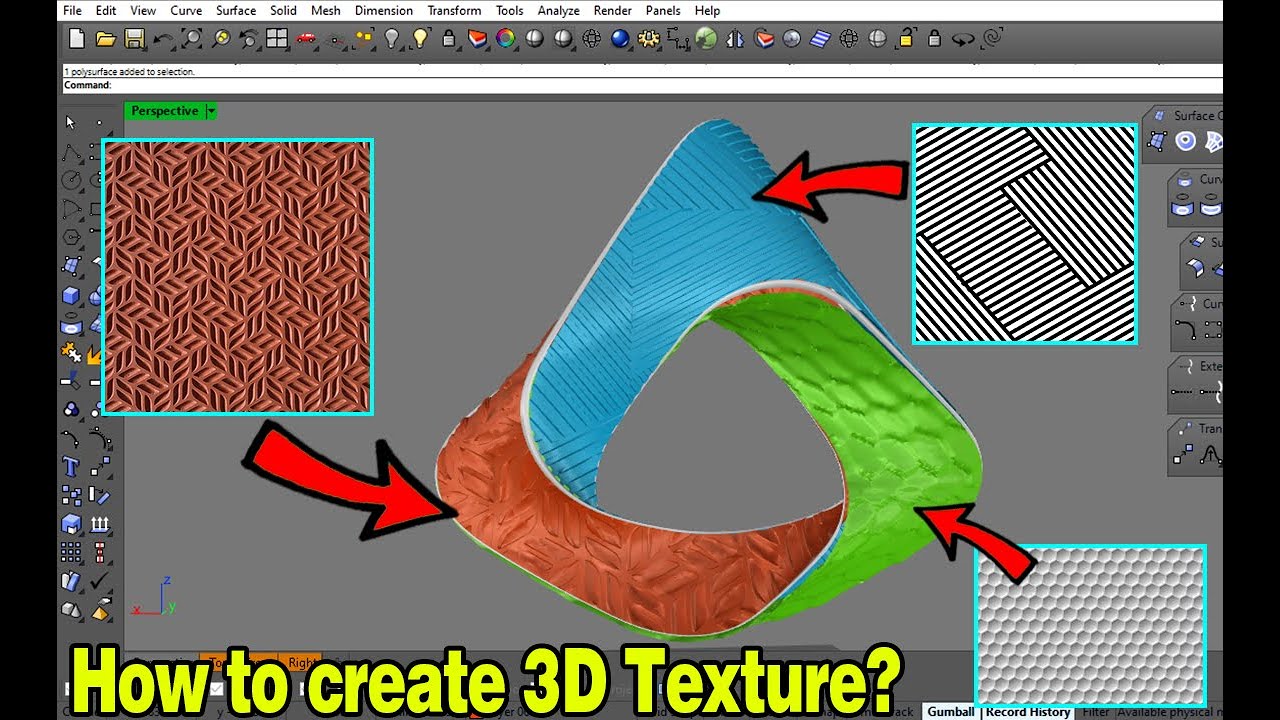This screenshot has width=1280, height=720.
Task: Click the Fillet curve tool in left sidebar
Action: tap(71, 438)
